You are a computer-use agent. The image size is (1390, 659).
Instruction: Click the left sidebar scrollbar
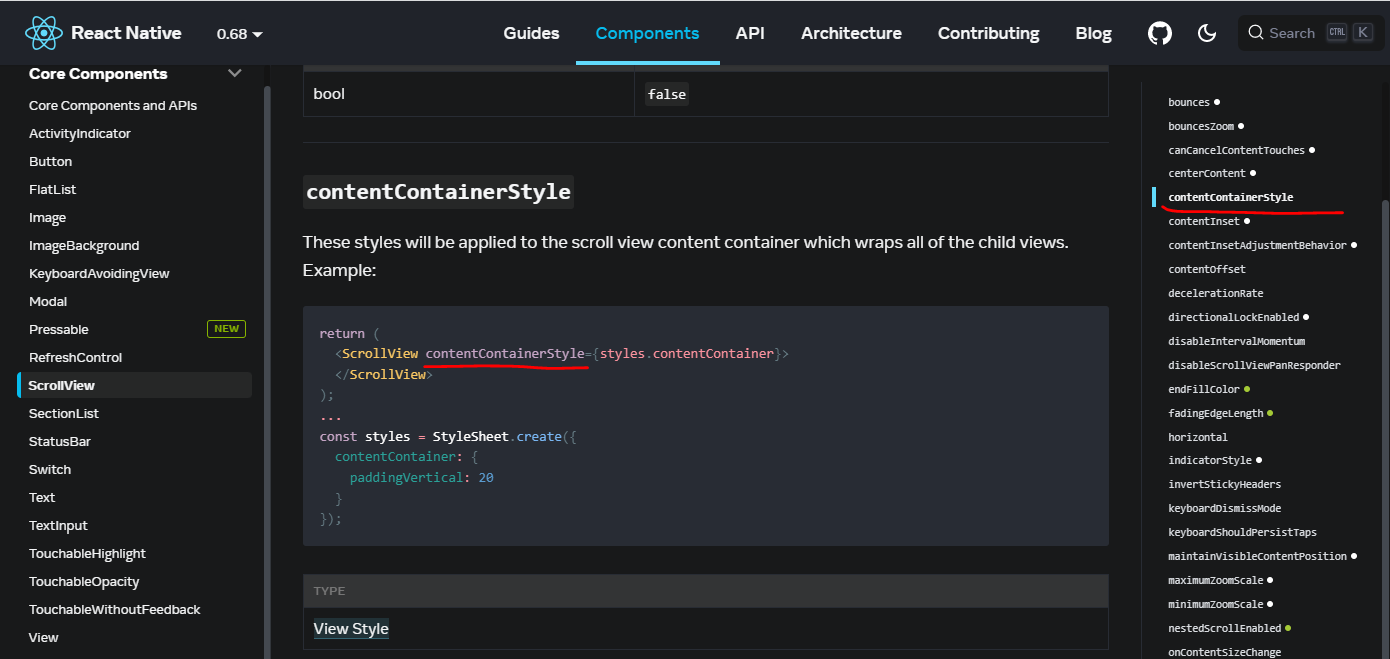coord(266,370)
